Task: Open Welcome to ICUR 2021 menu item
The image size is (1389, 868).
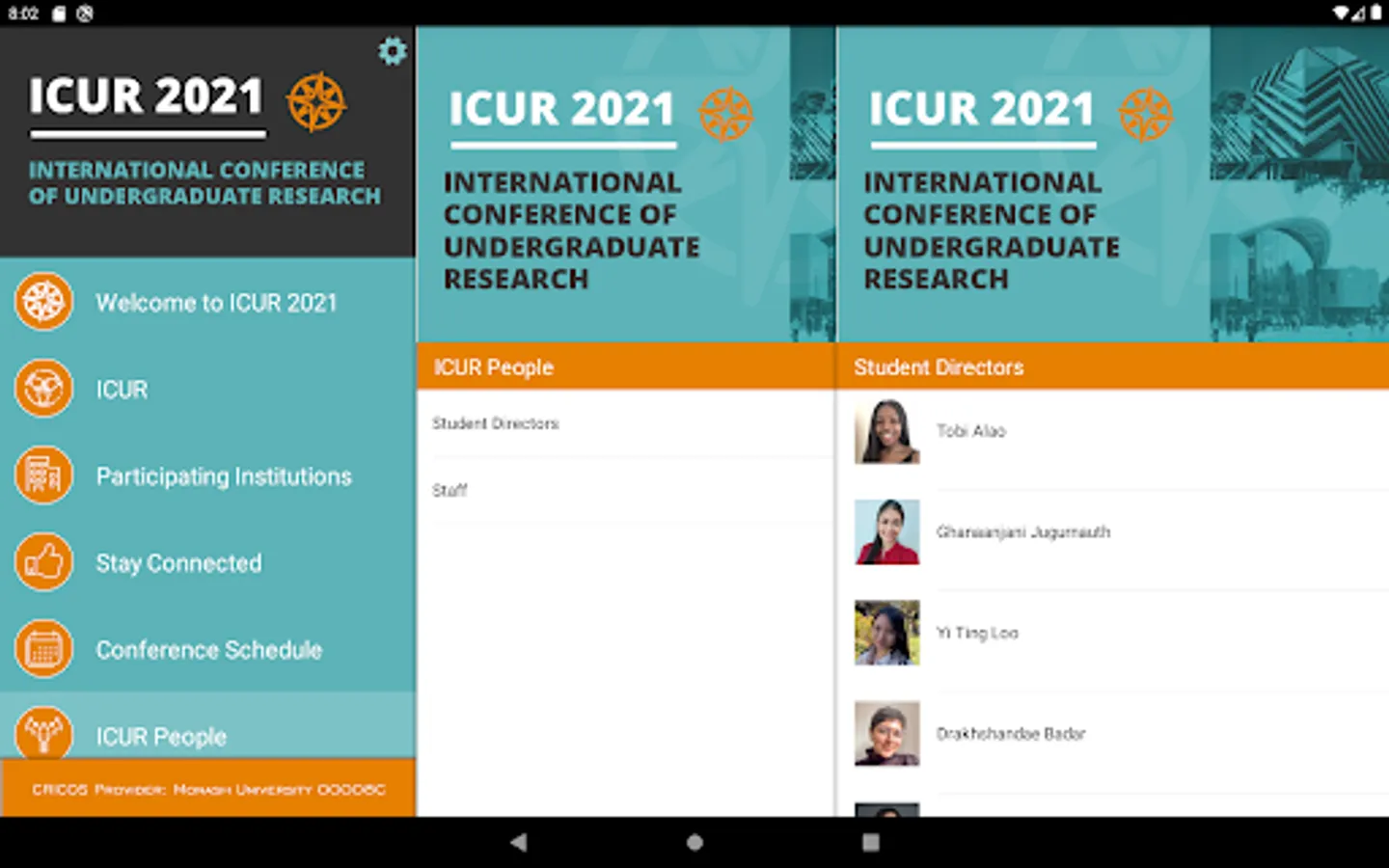Action: tap(207, 302)
